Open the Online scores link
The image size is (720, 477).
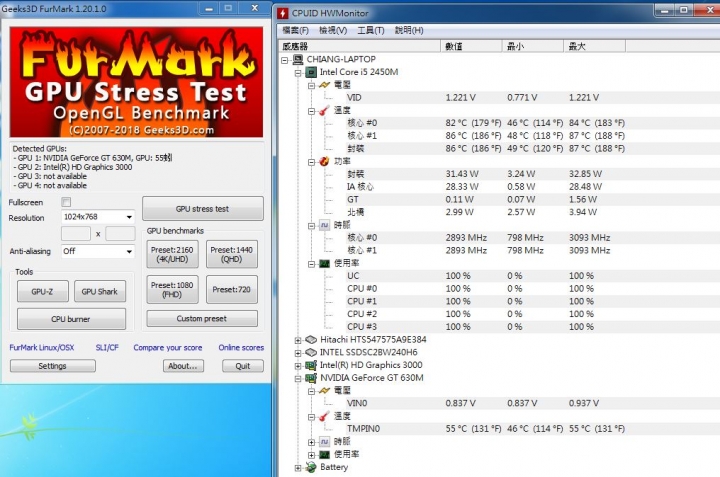[x=241, y=348]
